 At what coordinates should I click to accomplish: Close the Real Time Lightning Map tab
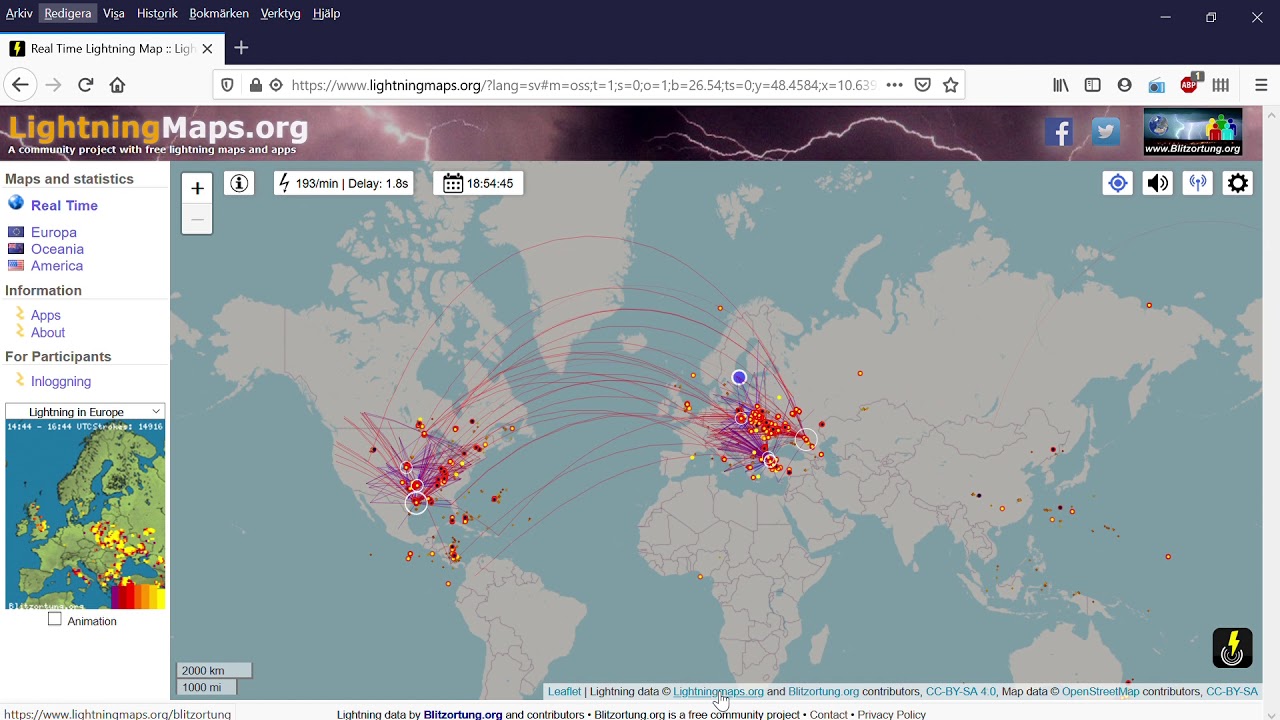coord(207,48)
